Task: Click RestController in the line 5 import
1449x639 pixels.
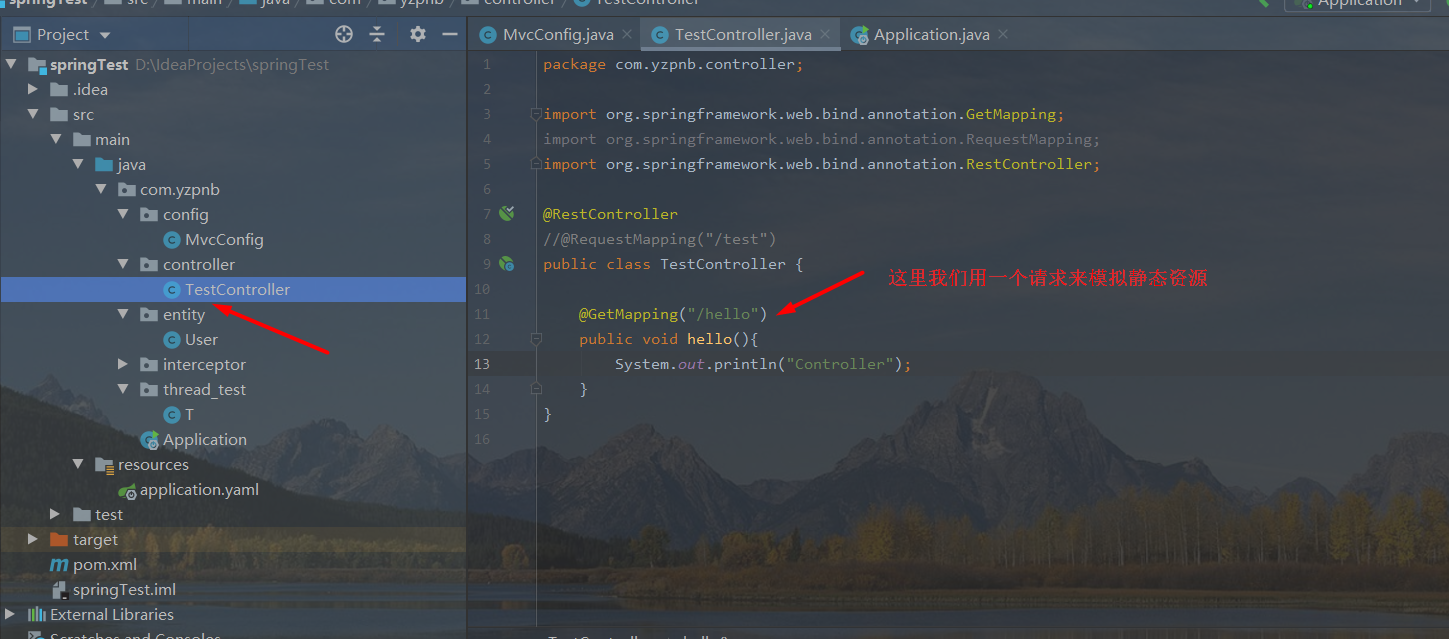Action: [x=1029, y=164]
